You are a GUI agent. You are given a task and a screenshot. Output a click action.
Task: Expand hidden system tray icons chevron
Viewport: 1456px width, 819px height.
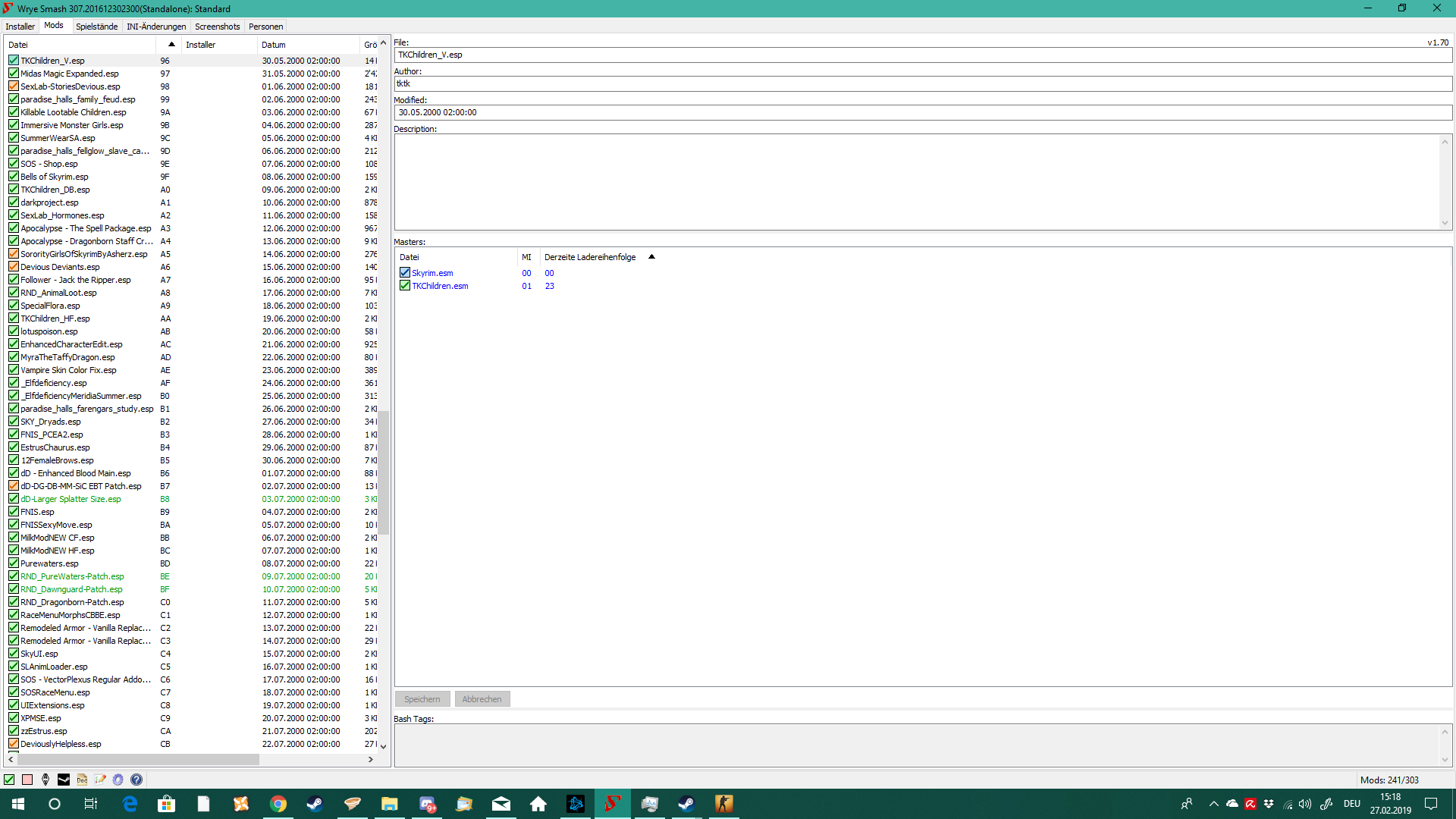(x=1214, y=804)
